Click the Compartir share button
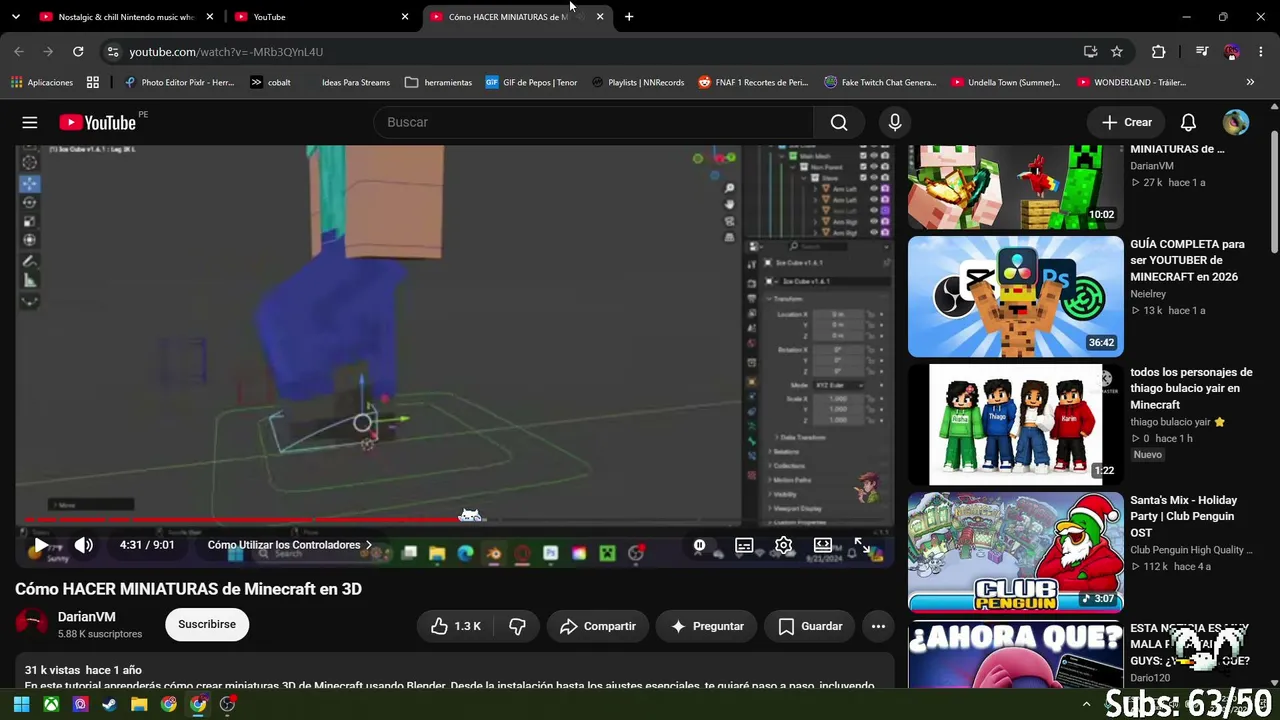 coord(598,626)
